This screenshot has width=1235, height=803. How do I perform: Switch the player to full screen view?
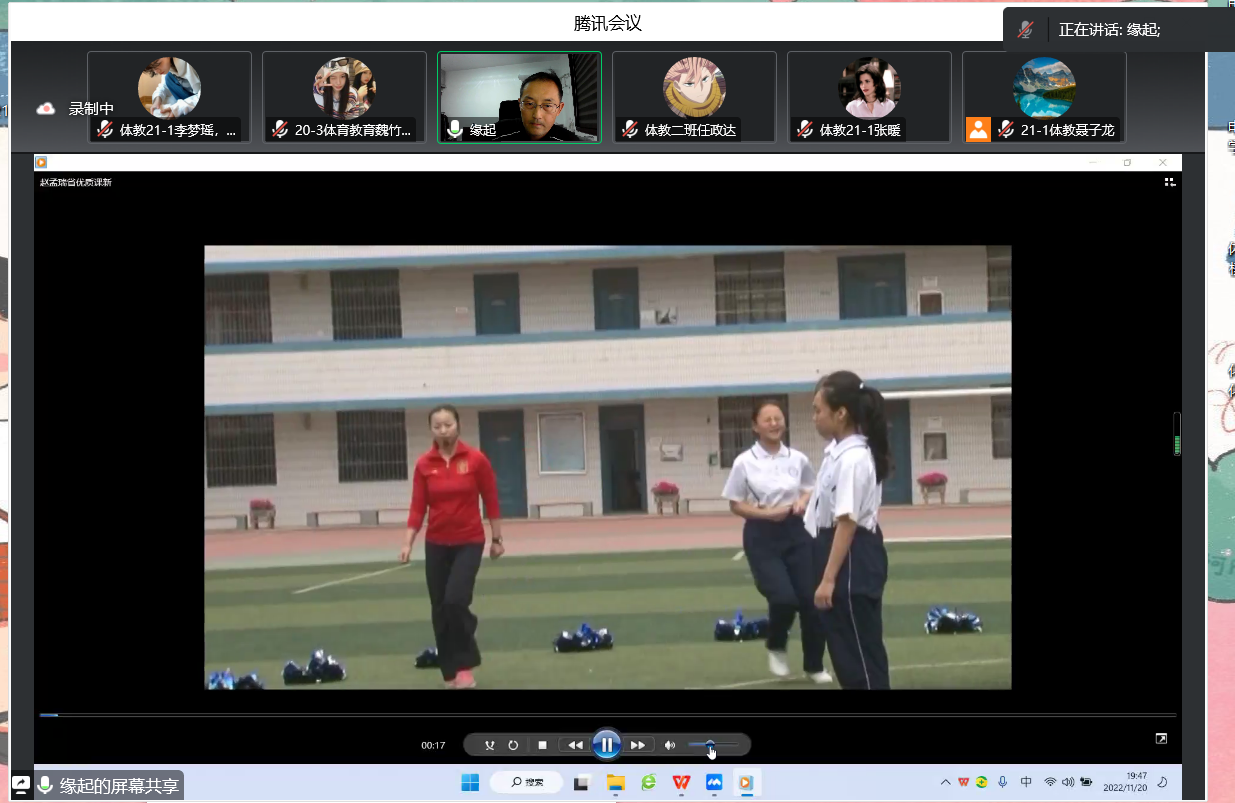click(x=1161, y=739)
